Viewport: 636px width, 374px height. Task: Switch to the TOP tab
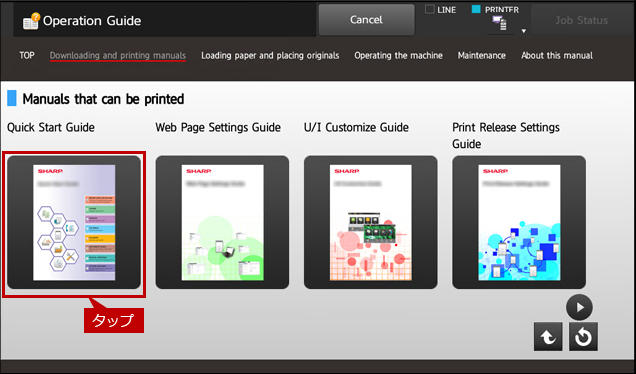click(27, 56)
